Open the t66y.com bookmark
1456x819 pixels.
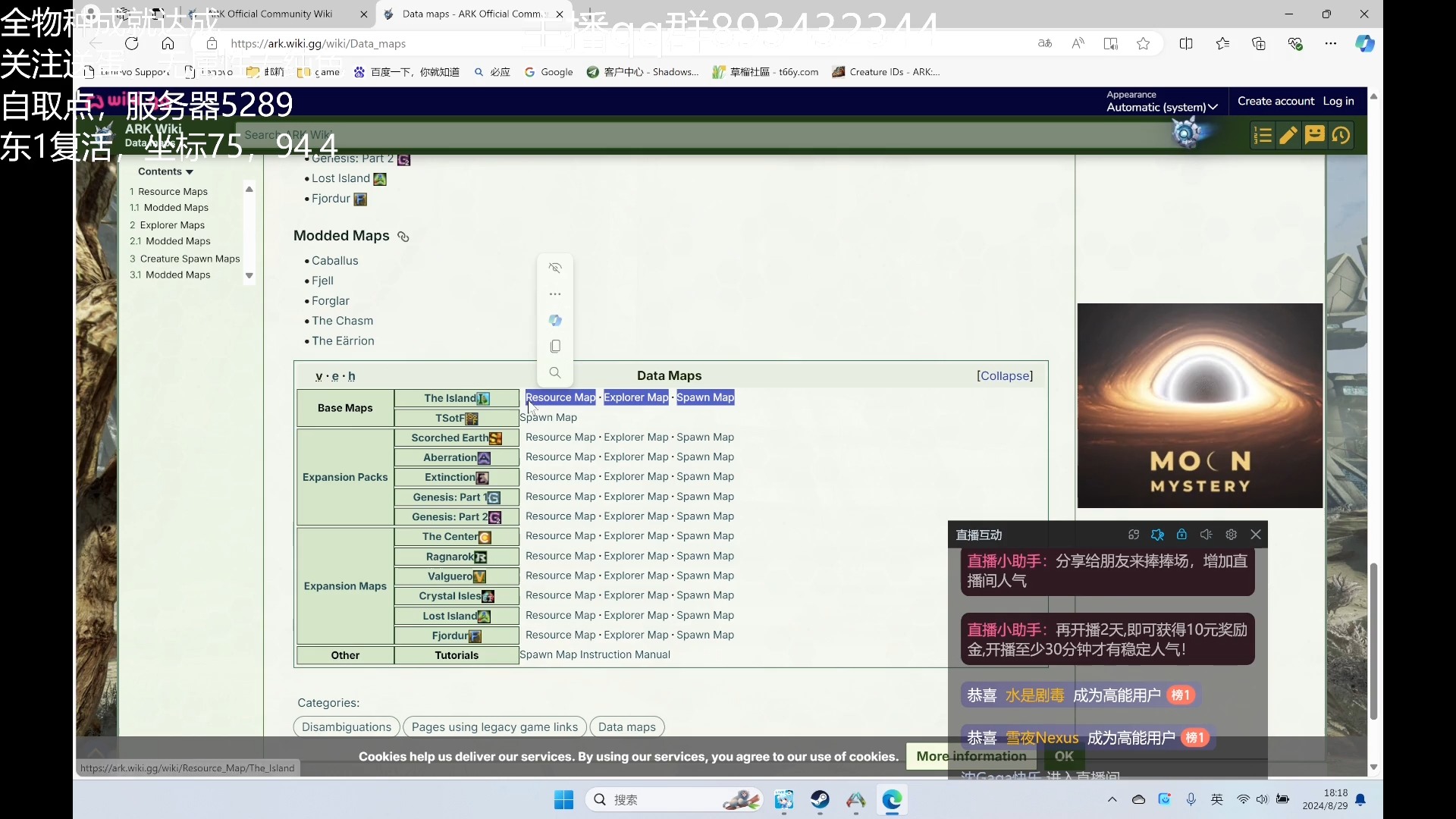click(765, 72)
